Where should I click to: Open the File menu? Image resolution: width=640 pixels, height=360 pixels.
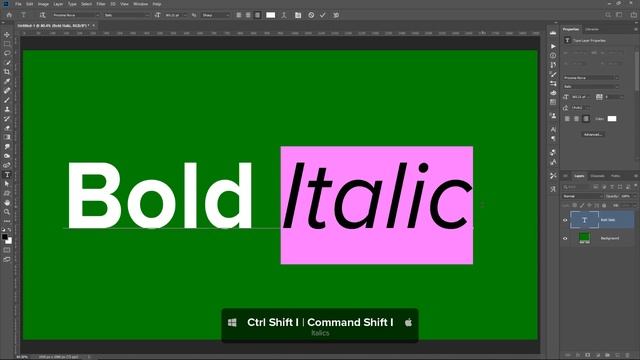tap(18, 4)
